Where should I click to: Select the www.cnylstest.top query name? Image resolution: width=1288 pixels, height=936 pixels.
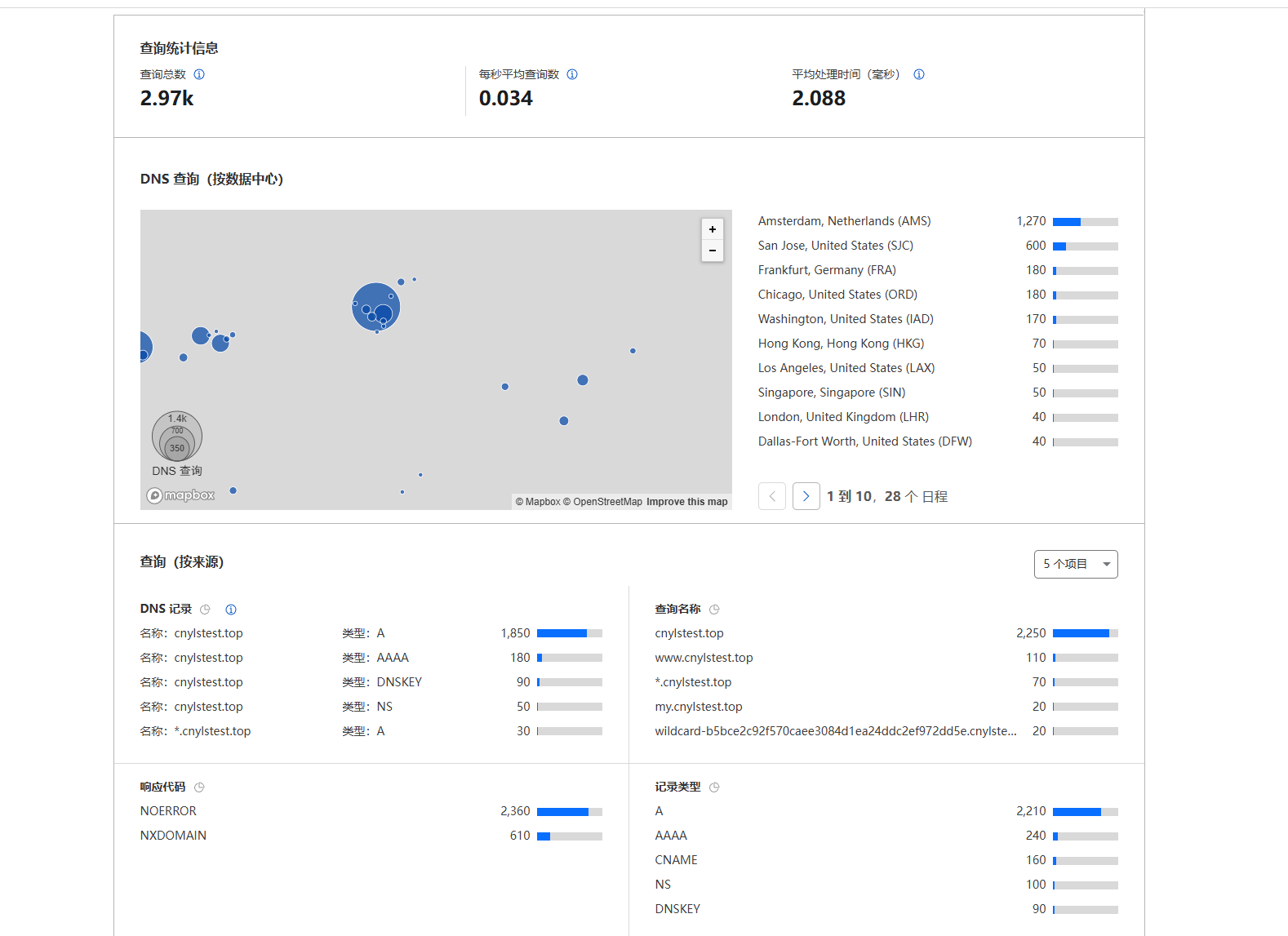704,658
